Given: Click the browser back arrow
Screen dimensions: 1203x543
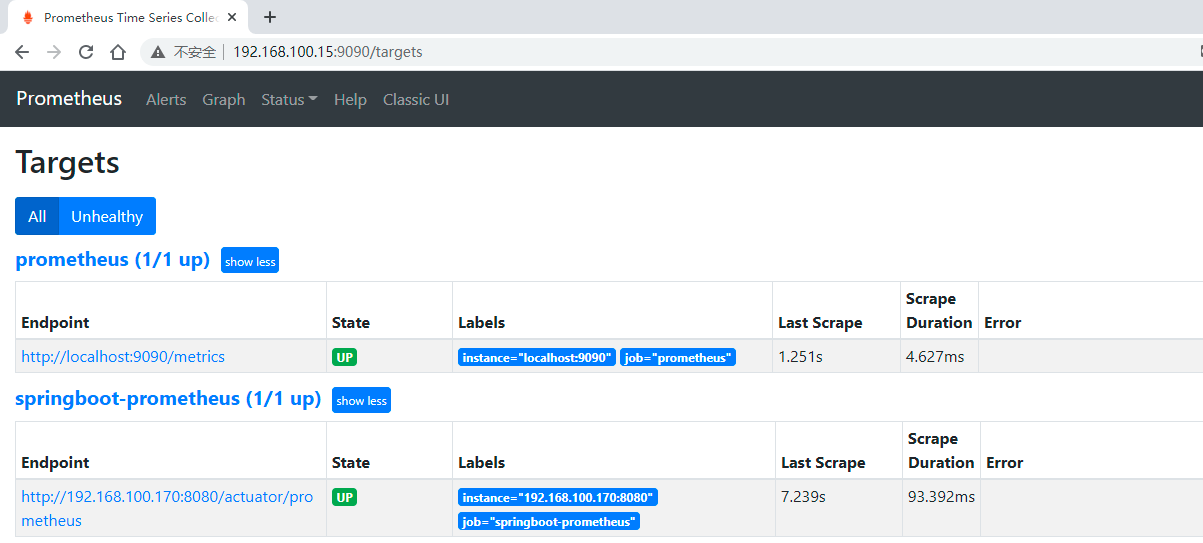Looking at the screenshot, I should [22, 52].
